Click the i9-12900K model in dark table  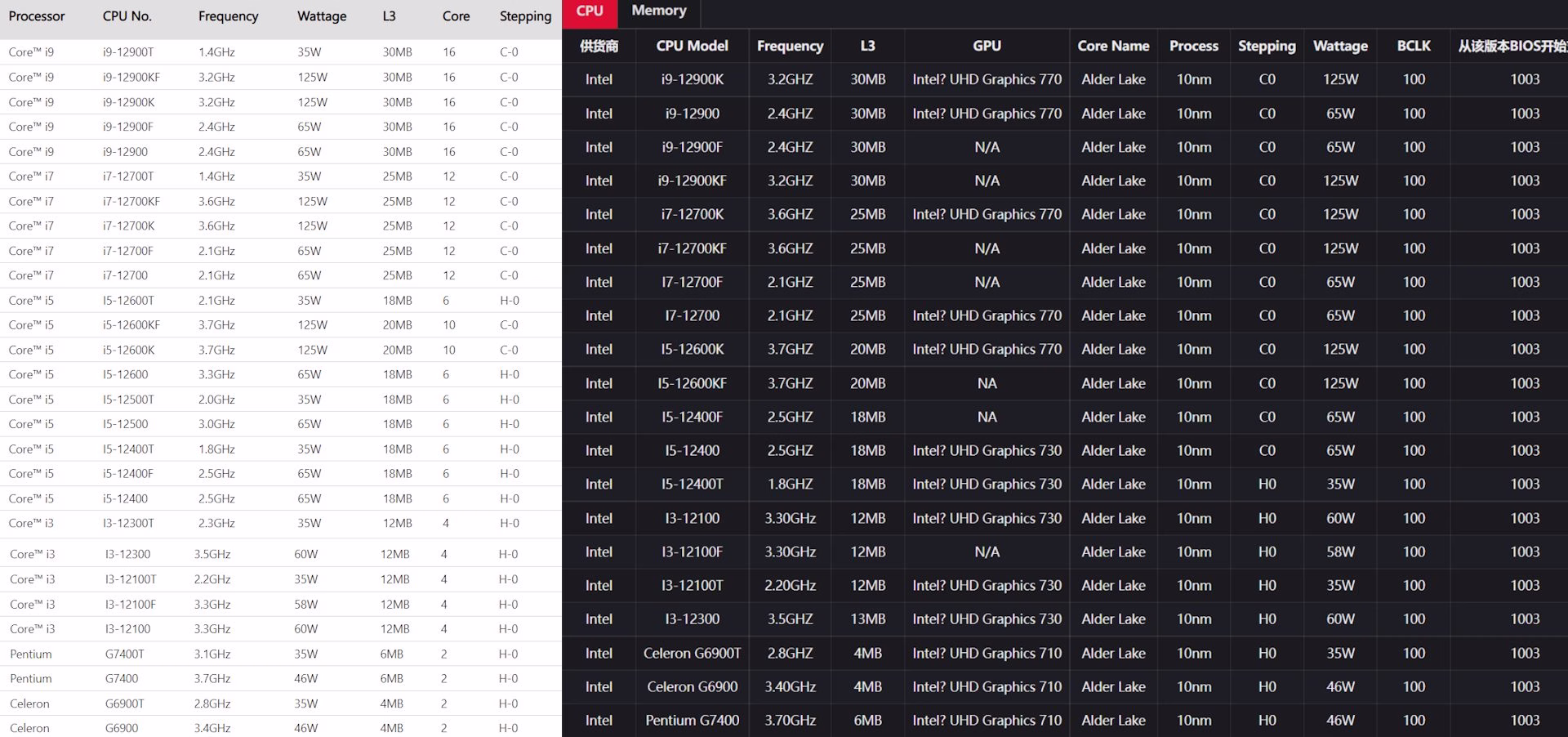tap(692, 79)
